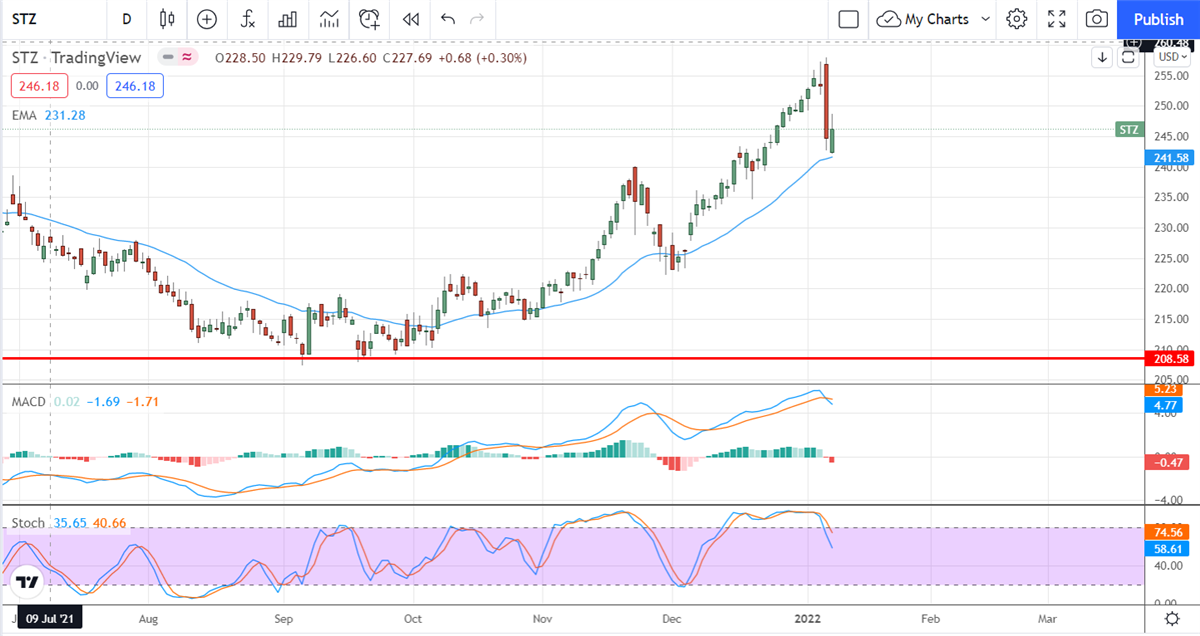
Task: Open the fx indicators menu
Action: (247, 19)
